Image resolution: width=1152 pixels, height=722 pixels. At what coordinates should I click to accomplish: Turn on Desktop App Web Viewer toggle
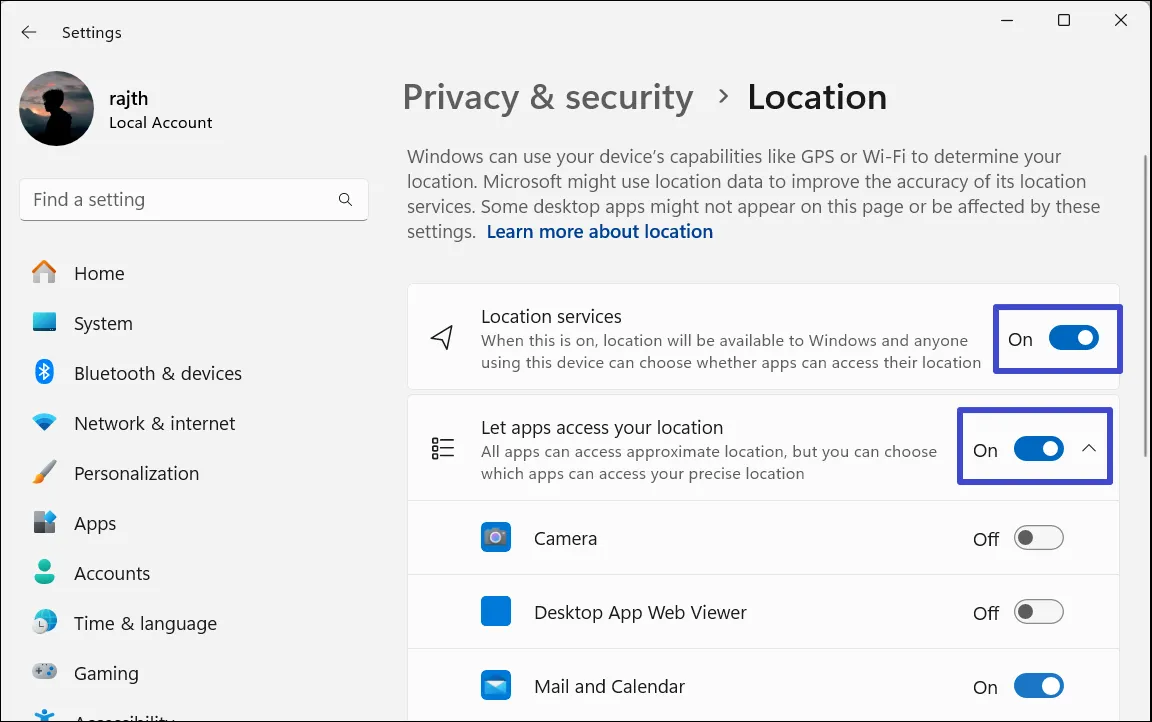pyautogui.click(x=1038, y=612)
